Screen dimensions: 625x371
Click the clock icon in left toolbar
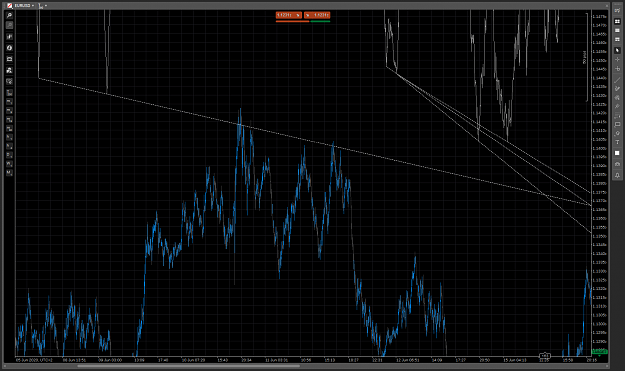pos(9,48)
